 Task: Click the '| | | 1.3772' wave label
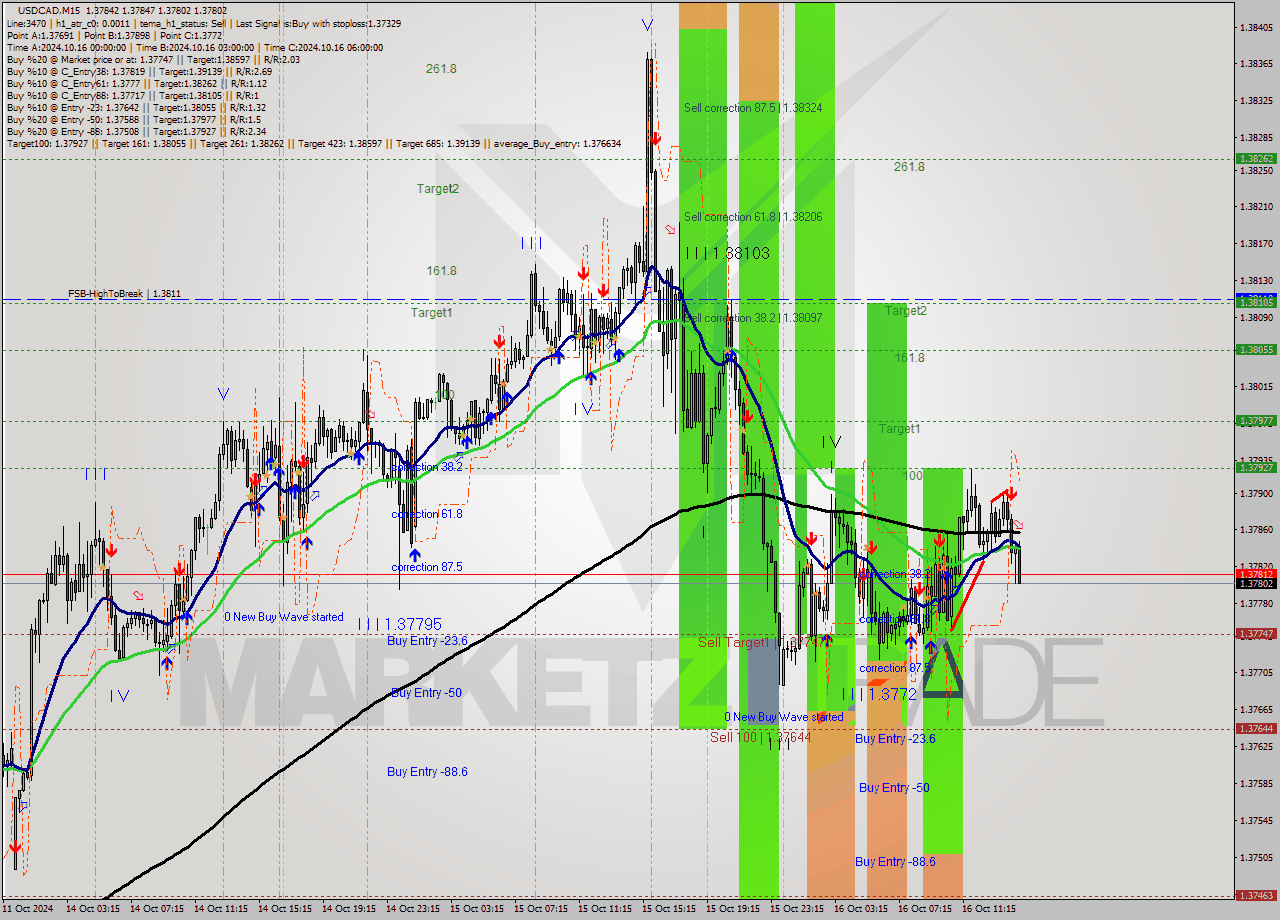click(879, 693)
